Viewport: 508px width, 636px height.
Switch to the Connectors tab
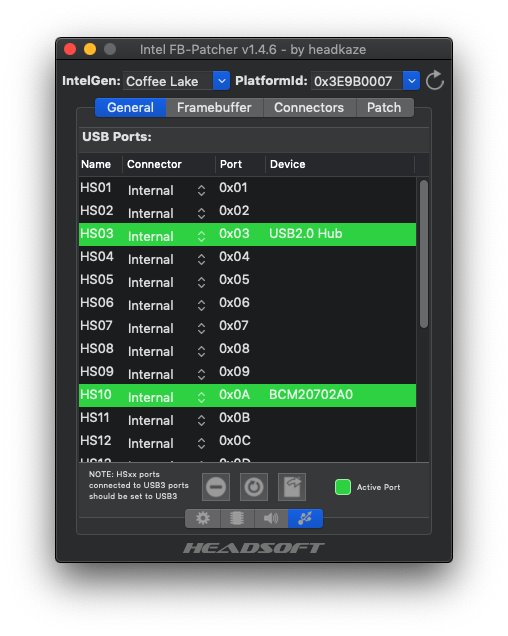pyautogui.click(x=309, y=107)
